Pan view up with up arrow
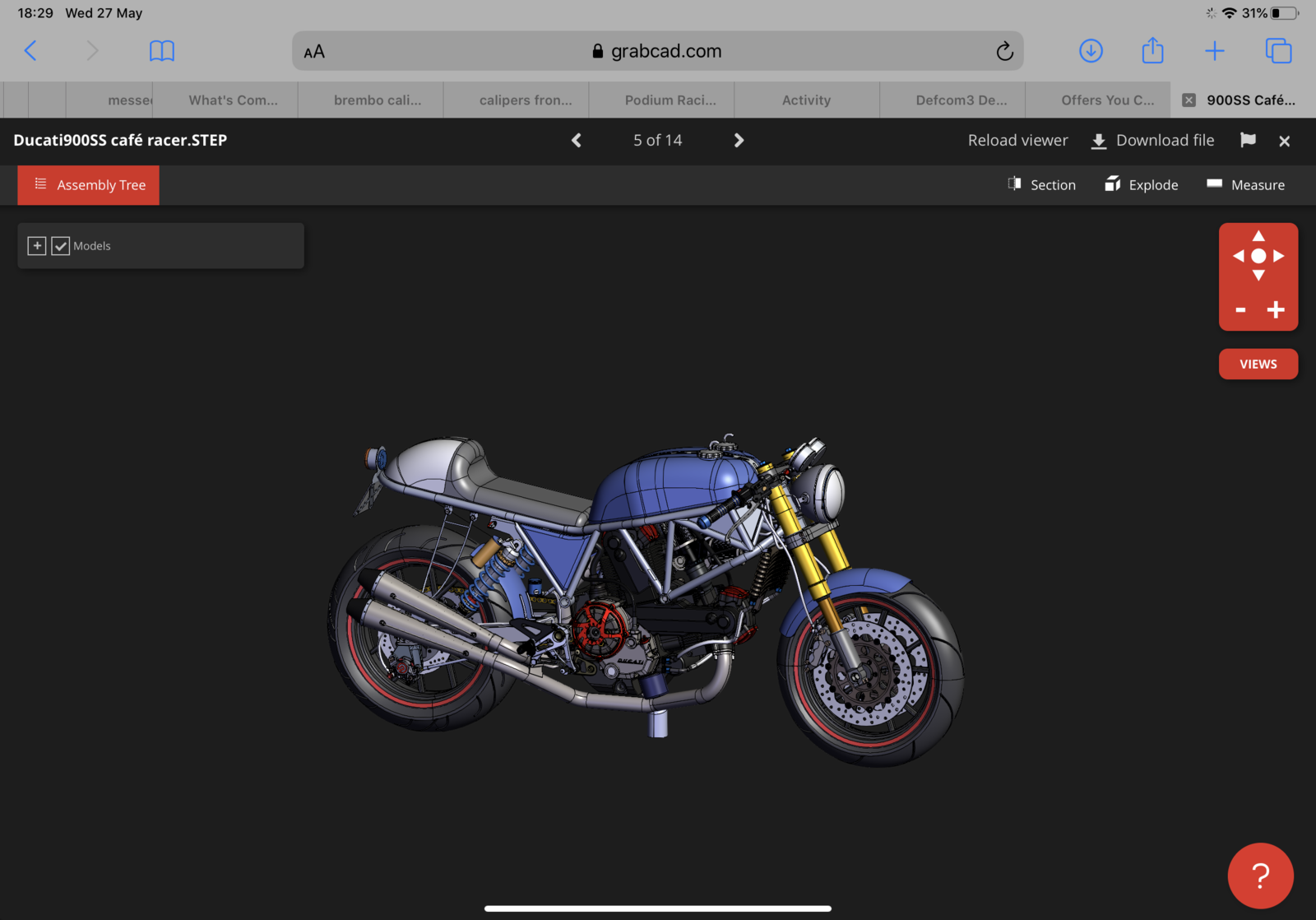The width and height of the screenshot is (1316, 920). click(1258, 236)
